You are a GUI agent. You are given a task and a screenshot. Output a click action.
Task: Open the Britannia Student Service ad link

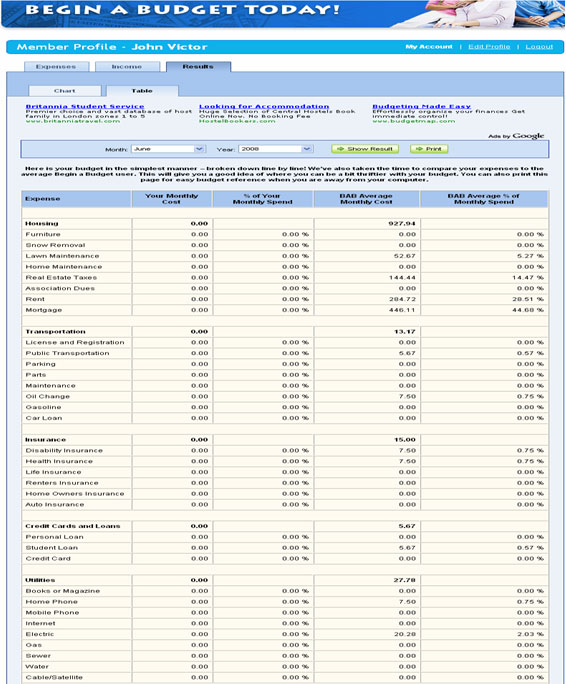tap(85, 106)
